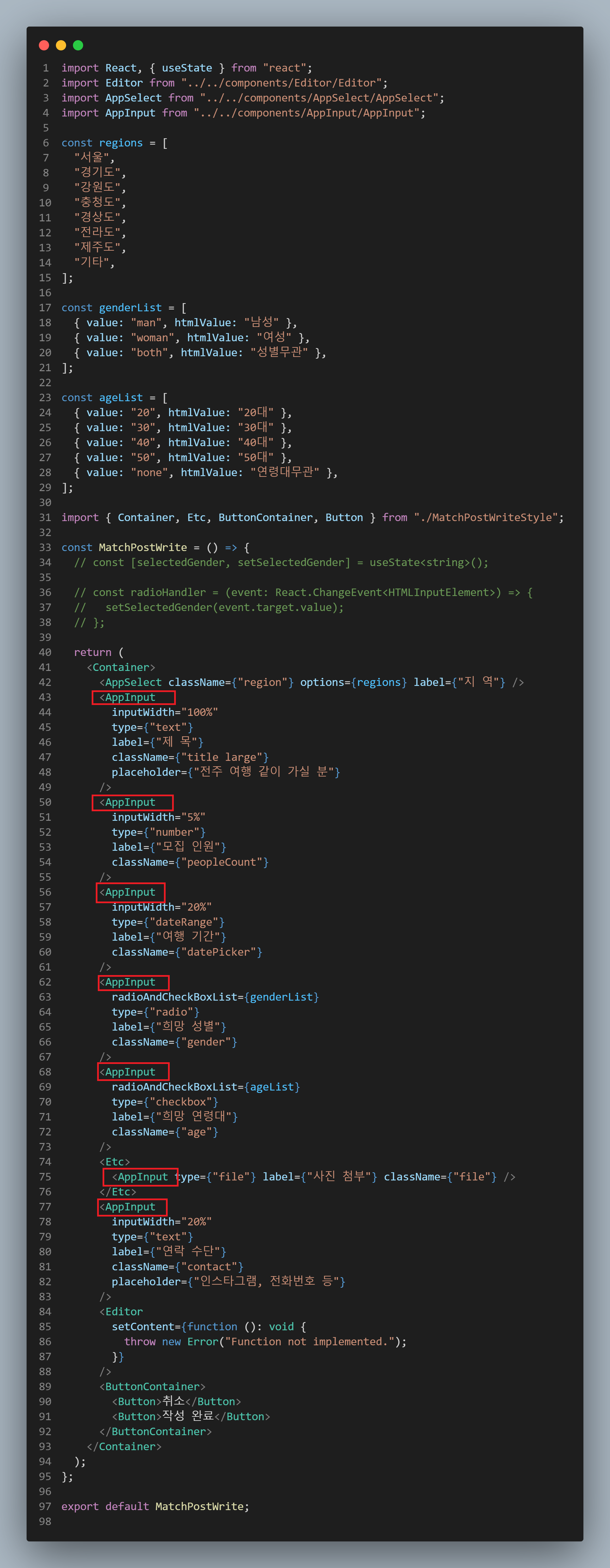Click the "희망 연령대" label string
Screen dimensions: 610x1568
[x=194, y=1116]
